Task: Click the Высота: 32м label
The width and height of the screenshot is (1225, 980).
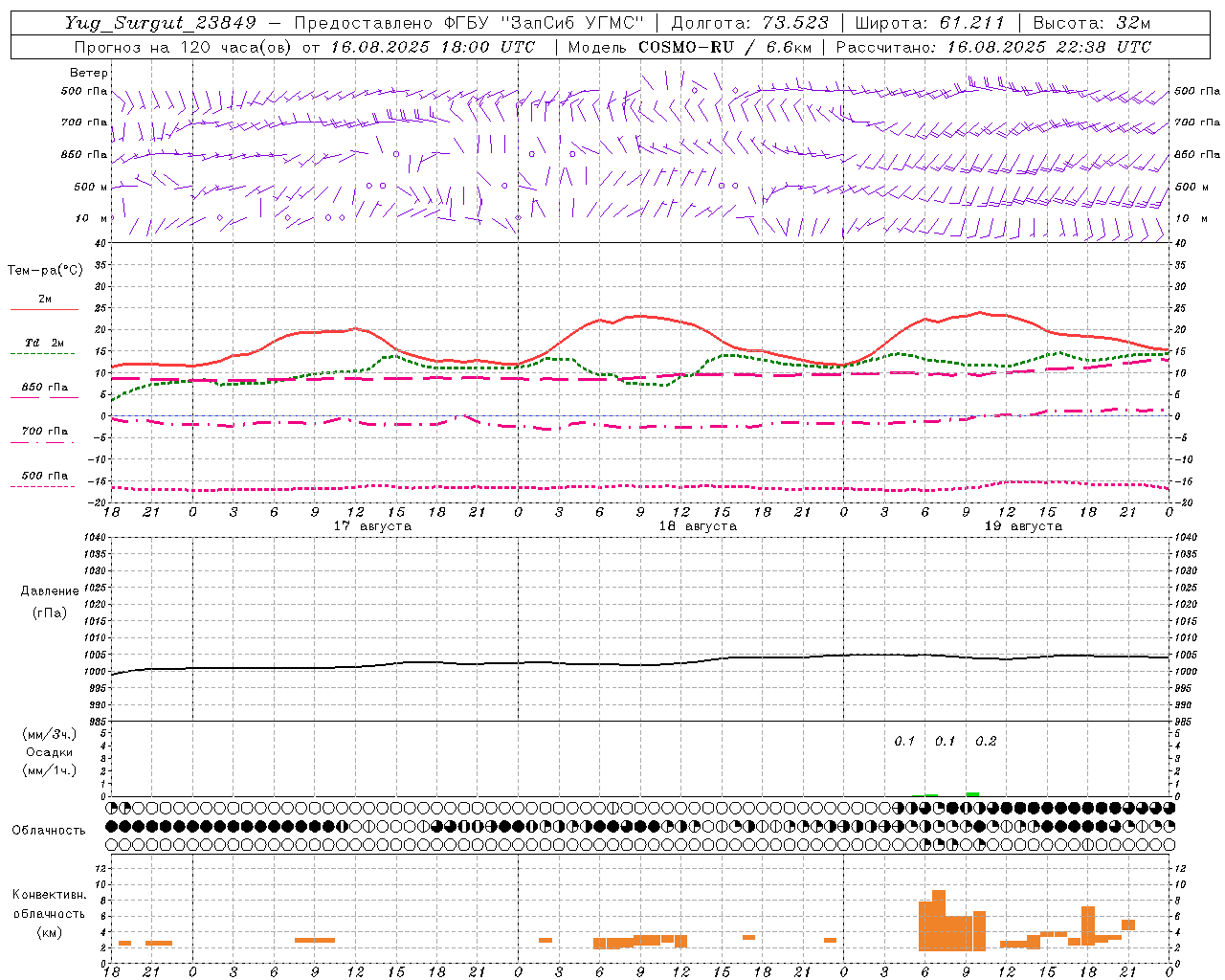Action: pos(1092,23)
